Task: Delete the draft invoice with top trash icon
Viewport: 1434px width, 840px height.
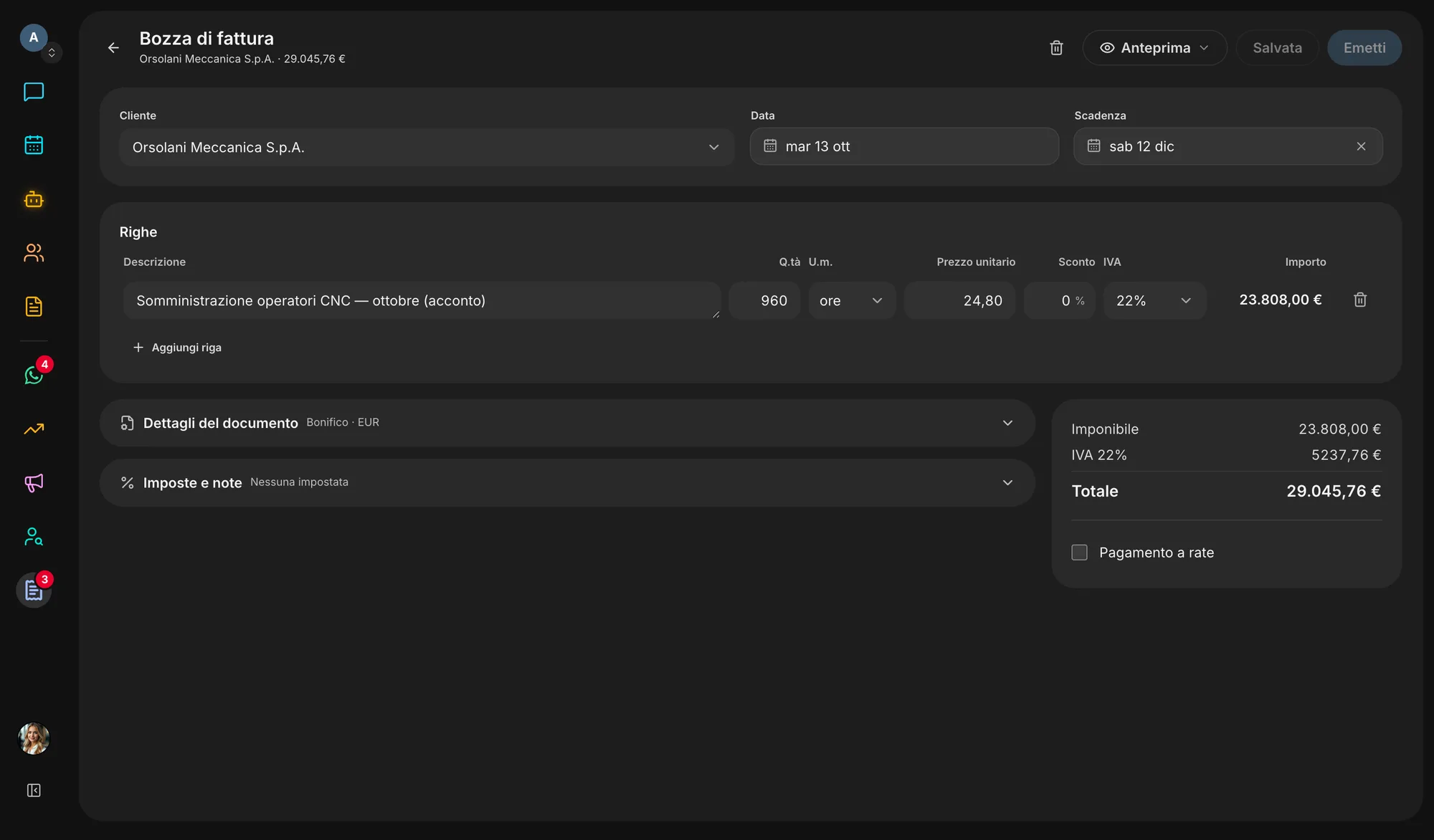Action: (x=1056, y=48)
